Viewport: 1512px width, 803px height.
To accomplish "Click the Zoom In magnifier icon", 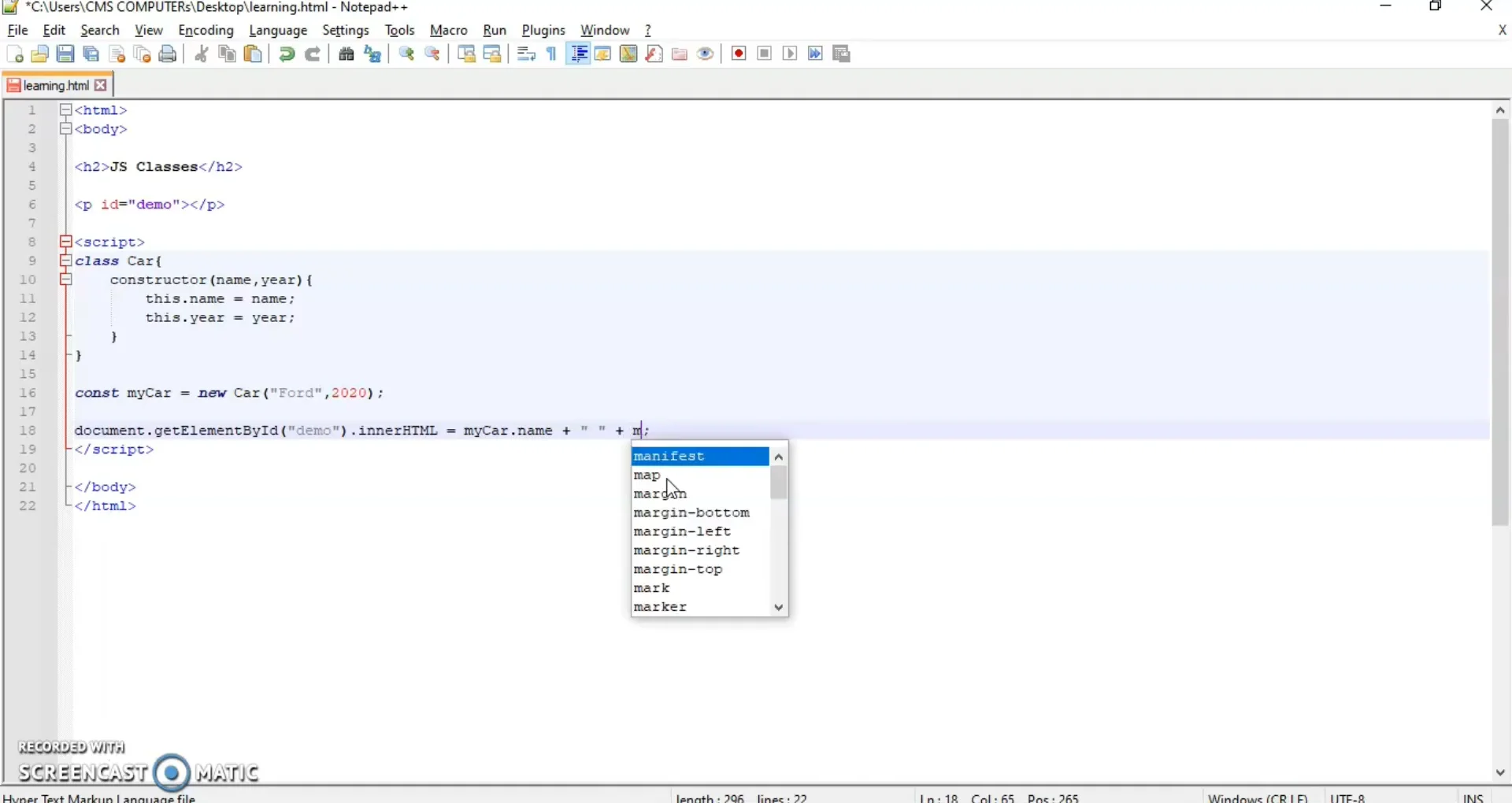I will (x=406, y=54).
